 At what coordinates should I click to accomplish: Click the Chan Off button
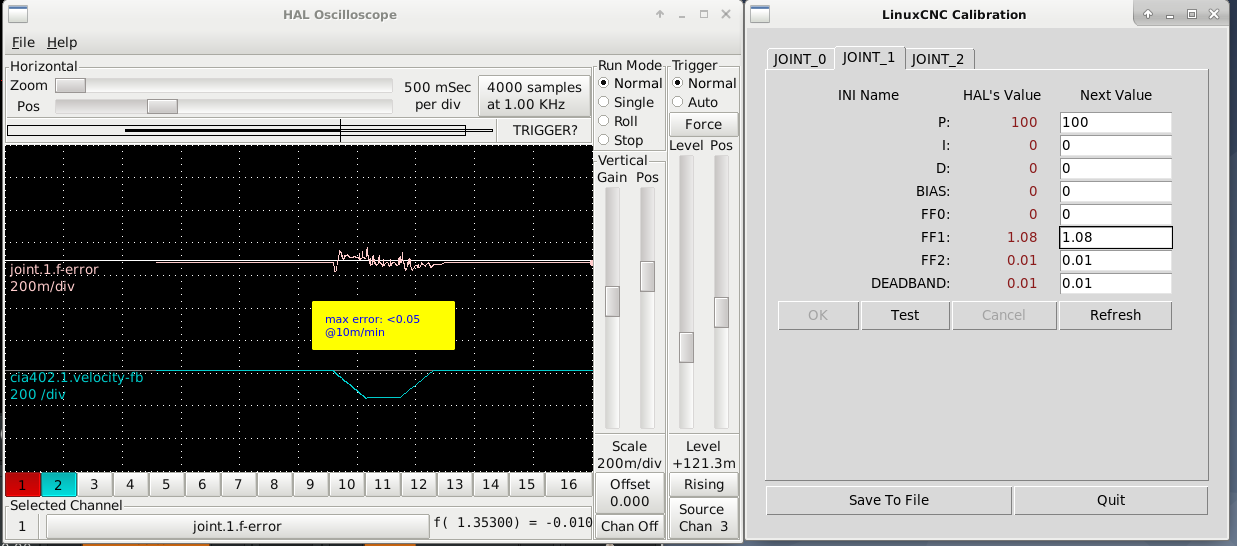(630, 526)
